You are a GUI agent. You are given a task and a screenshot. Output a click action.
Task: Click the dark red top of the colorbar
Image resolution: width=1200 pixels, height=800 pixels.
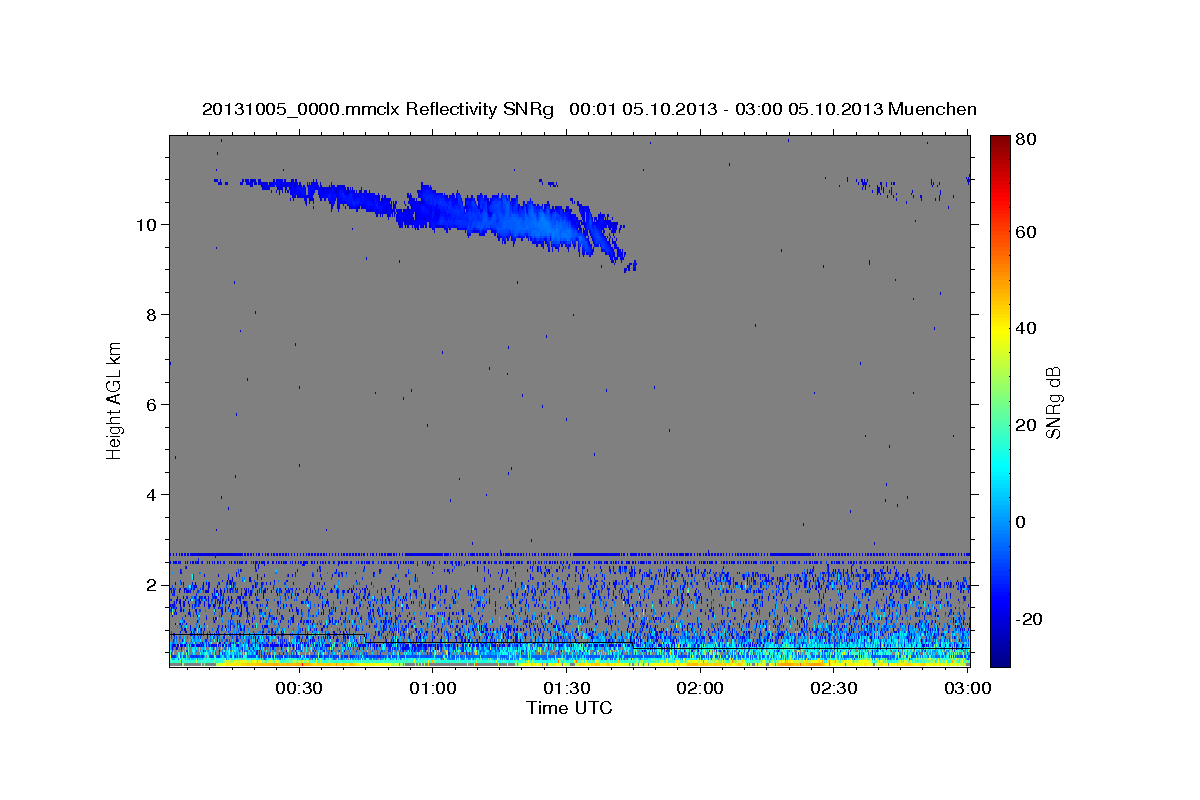click(1000, 143)
